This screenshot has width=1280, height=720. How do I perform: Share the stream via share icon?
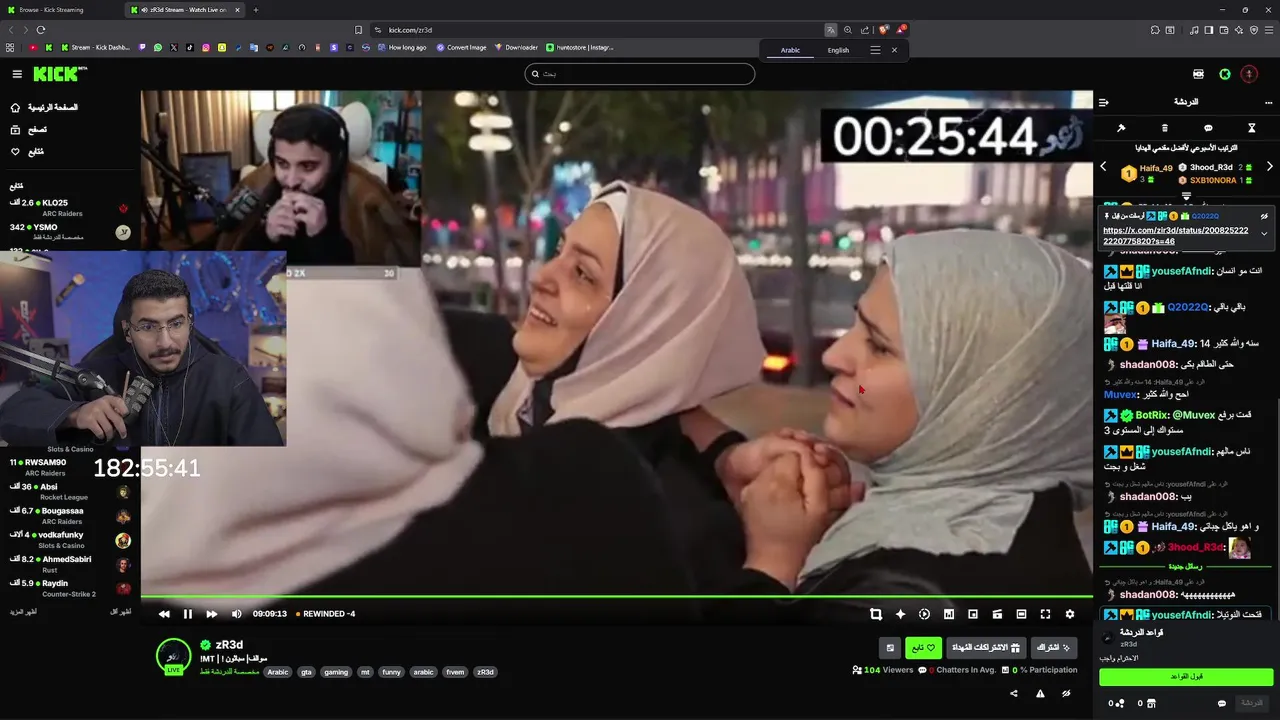1014,693
